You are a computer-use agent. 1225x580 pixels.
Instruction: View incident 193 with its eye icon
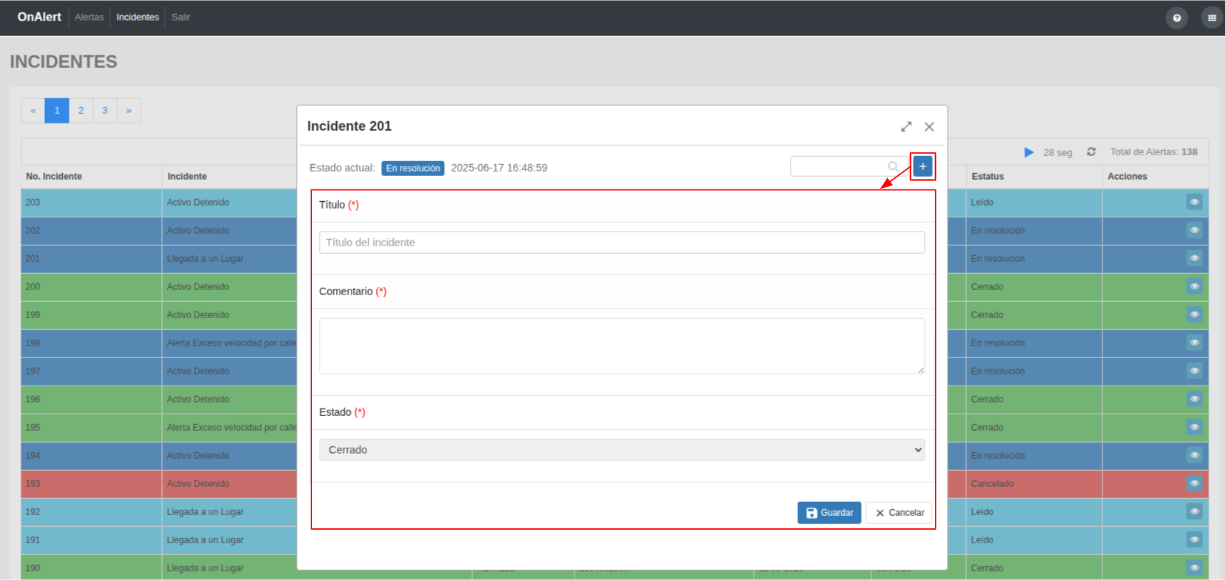click(x=1195, y=483)
